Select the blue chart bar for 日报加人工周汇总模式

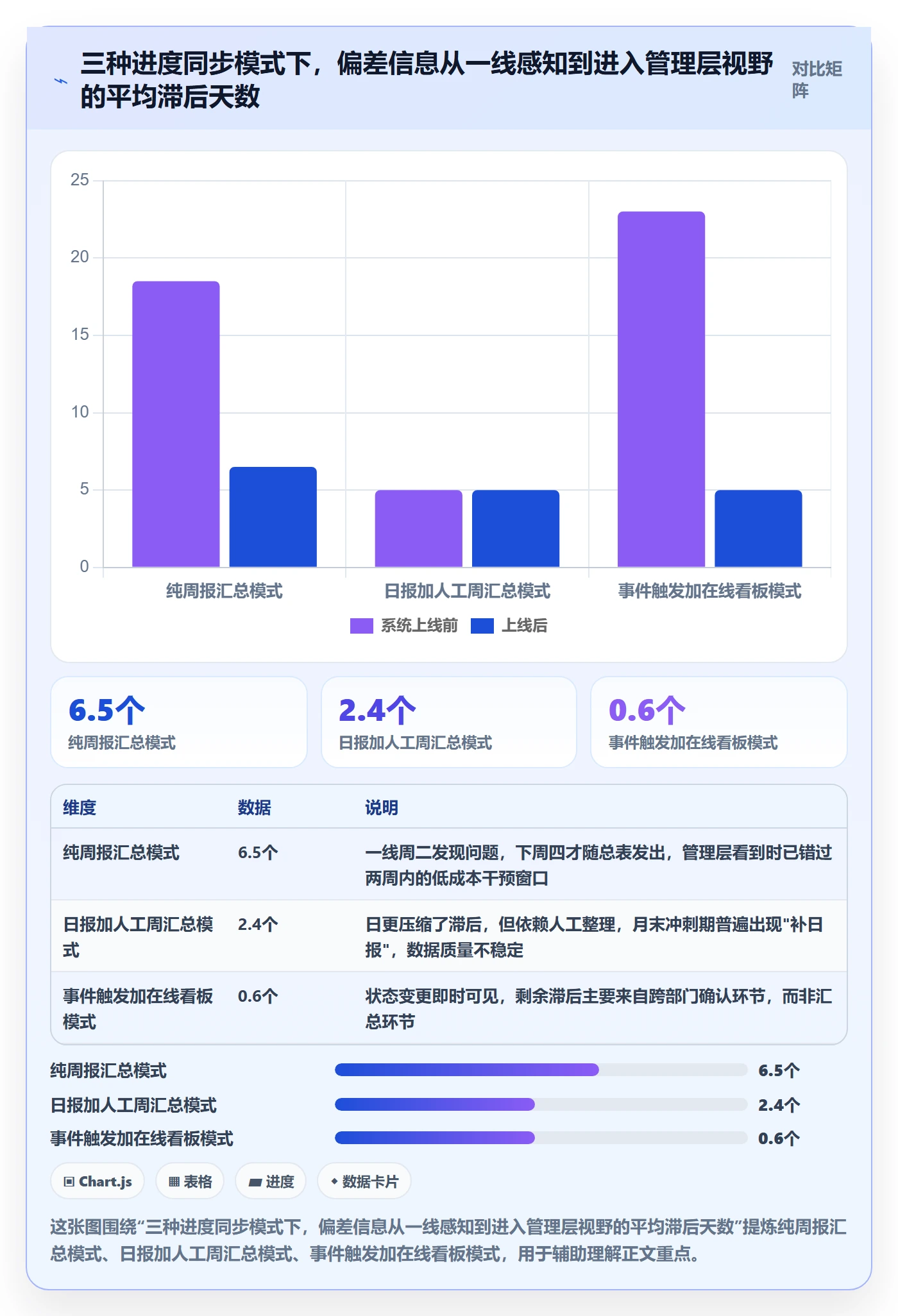click(x=516, y=528)
